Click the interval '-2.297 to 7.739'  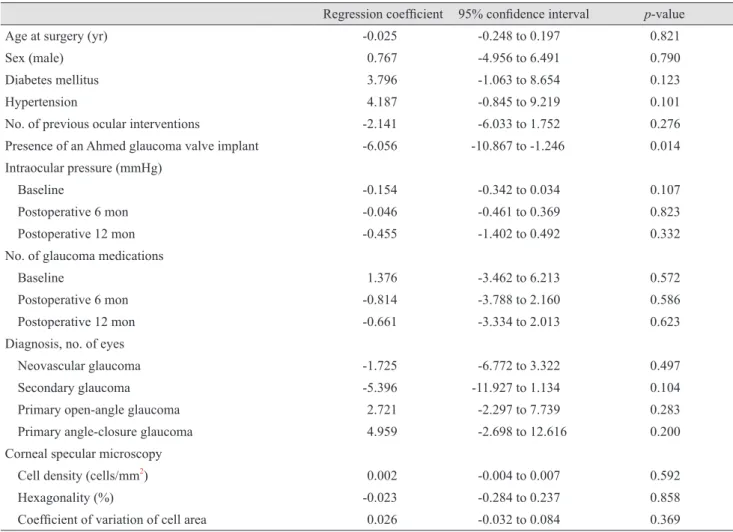point(519,410)
